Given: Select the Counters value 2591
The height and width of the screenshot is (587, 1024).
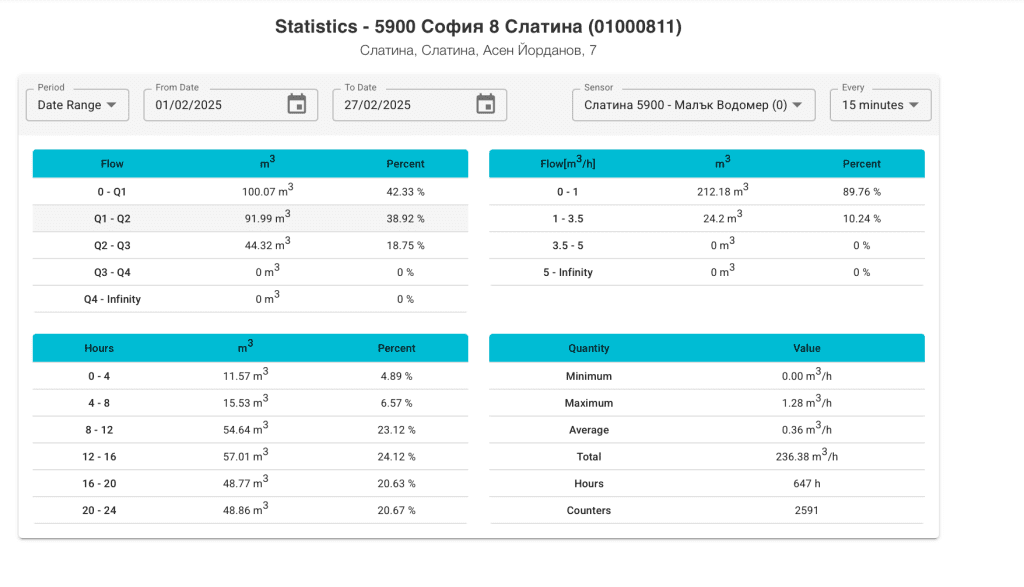Looking at the screenshot, I should click(x=806, y=510).
